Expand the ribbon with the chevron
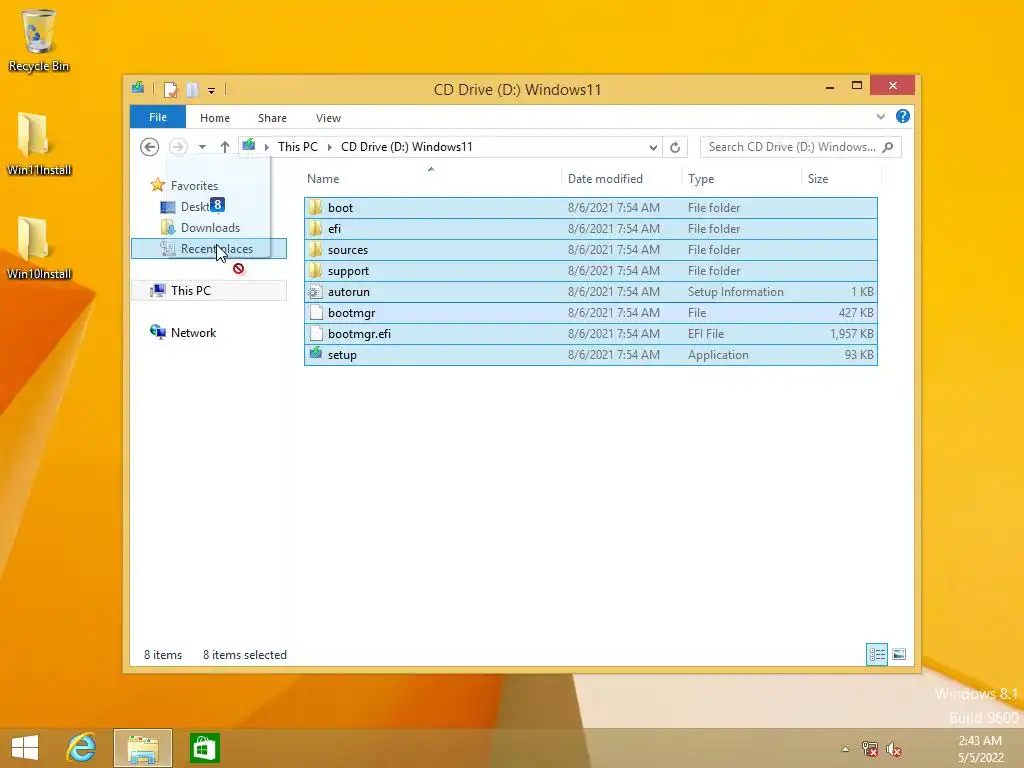Viewport: 1024px width, 768px height. [880, 116]
